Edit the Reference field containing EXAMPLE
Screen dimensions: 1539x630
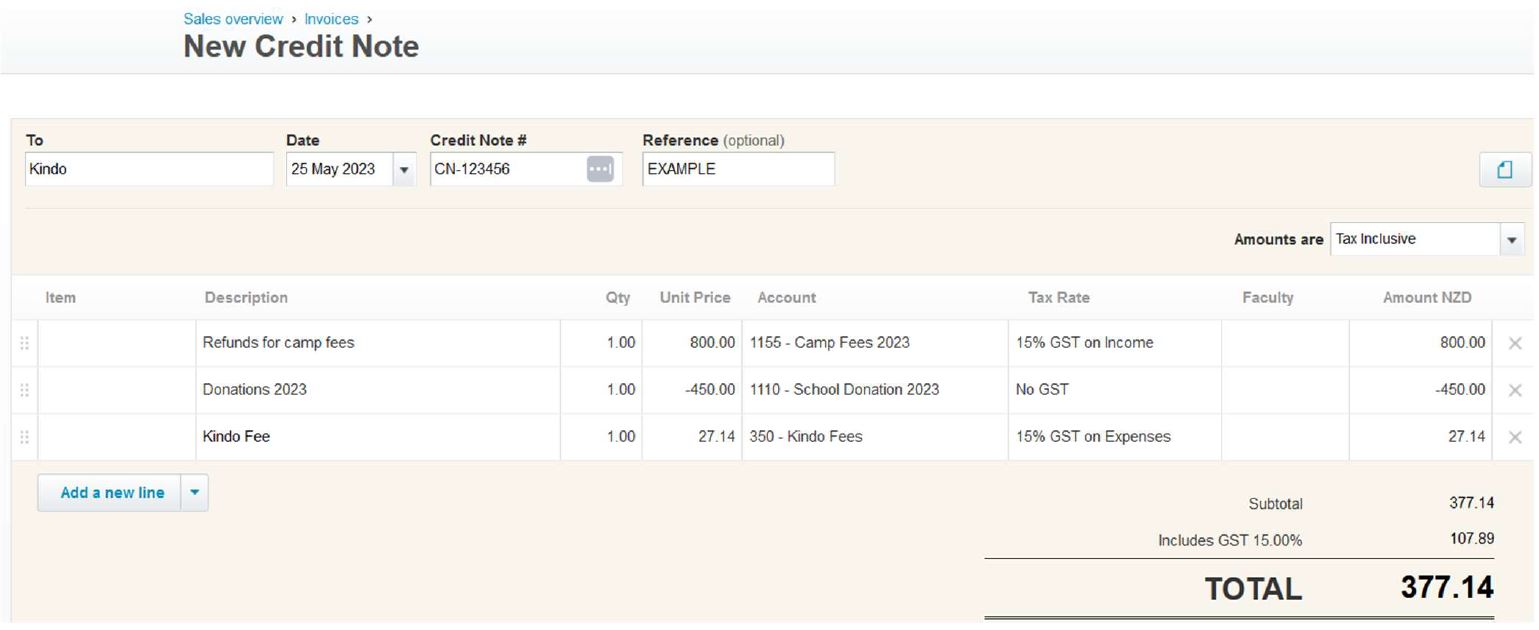[x=737, y=170]
